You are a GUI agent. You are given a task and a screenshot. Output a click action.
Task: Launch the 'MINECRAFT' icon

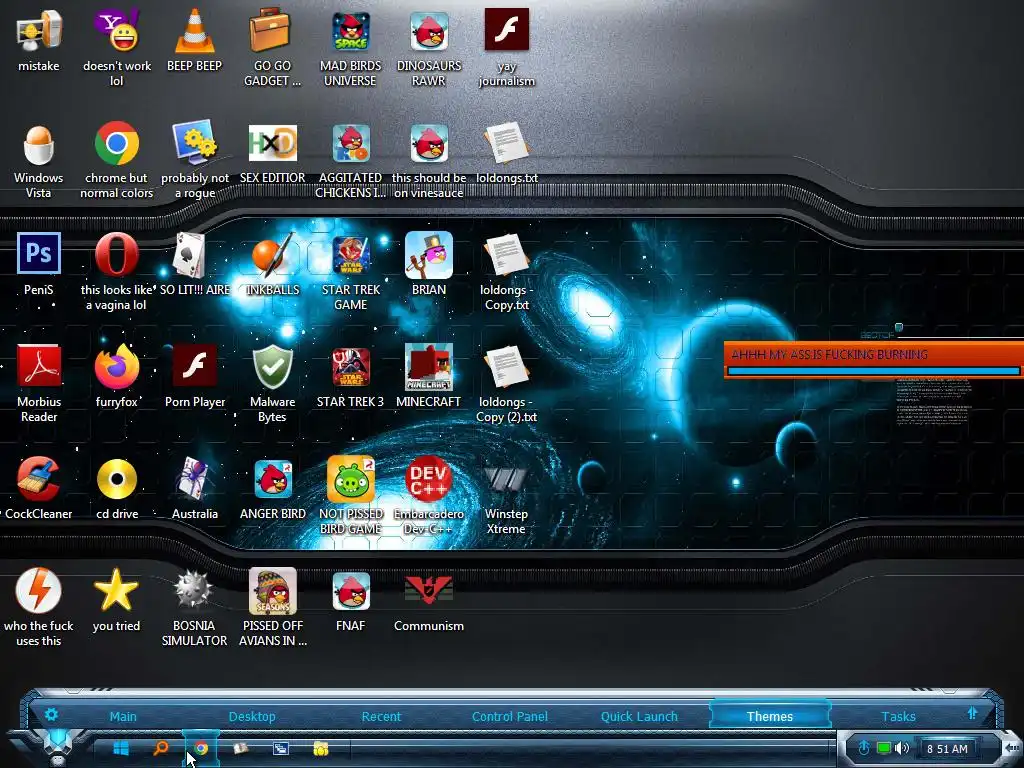pos(429,367)
